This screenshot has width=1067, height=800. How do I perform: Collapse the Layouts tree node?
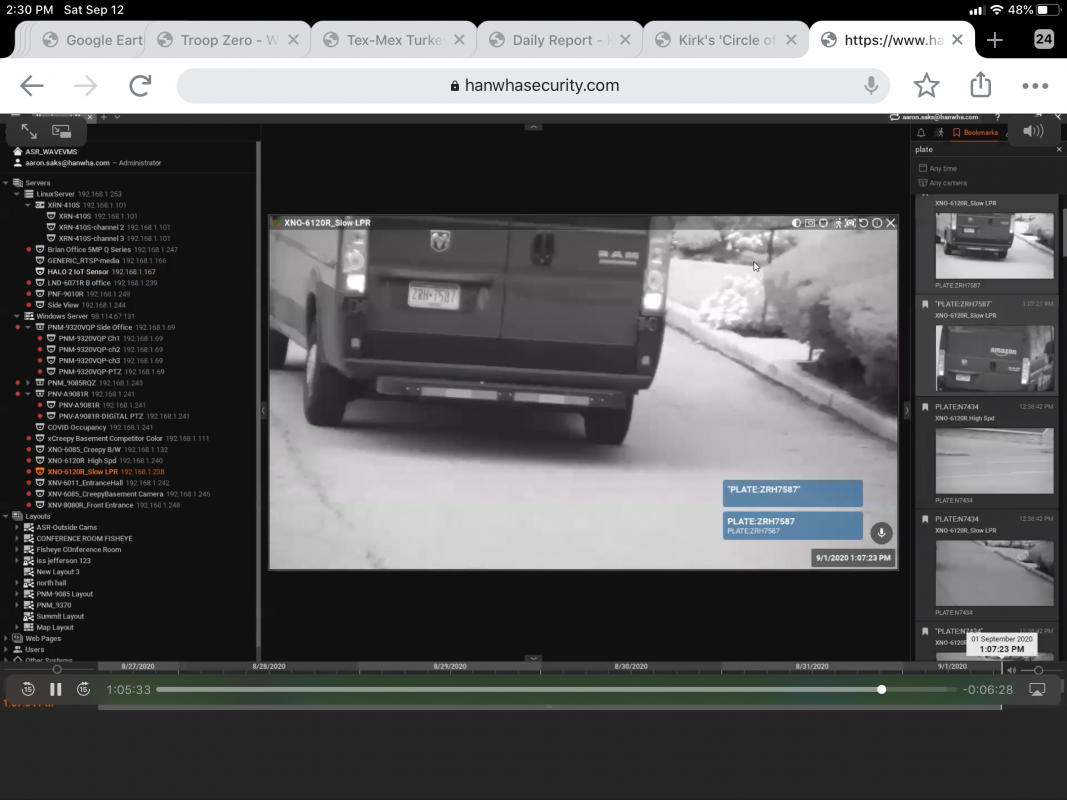click(x=6, y=516)
